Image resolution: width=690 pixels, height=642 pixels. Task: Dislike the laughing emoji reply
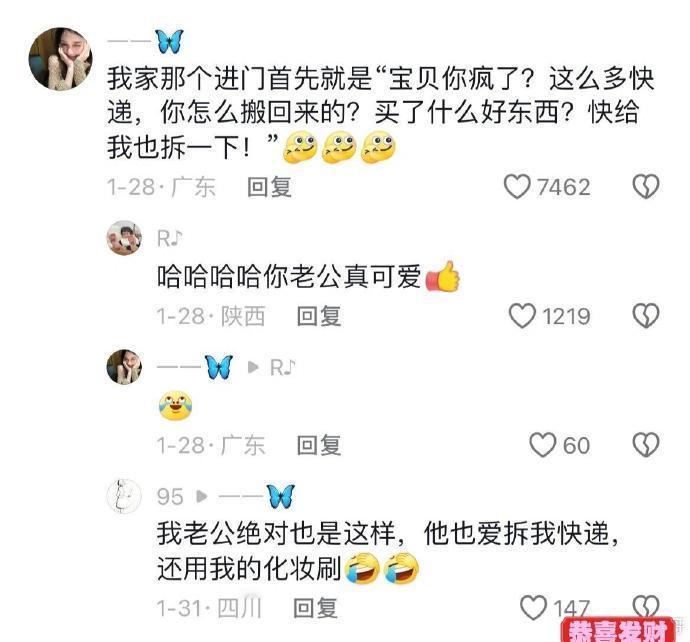coord(646,445)
